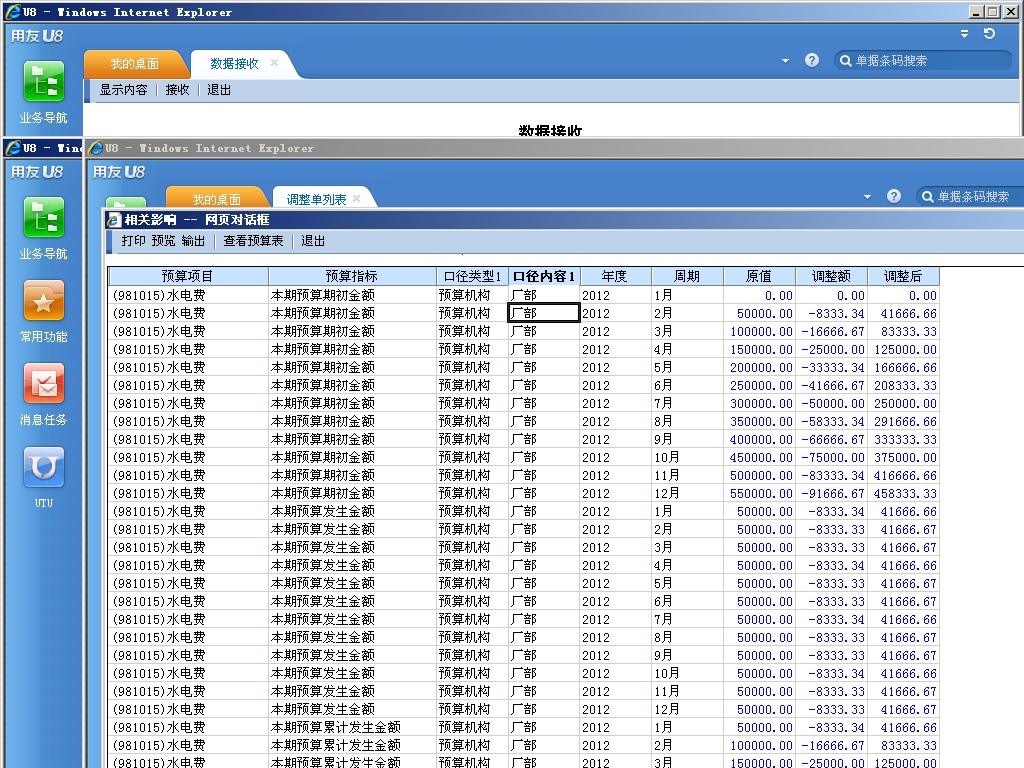
Task: Click 用友U8 logo in top window
Action: coord(37,36)
